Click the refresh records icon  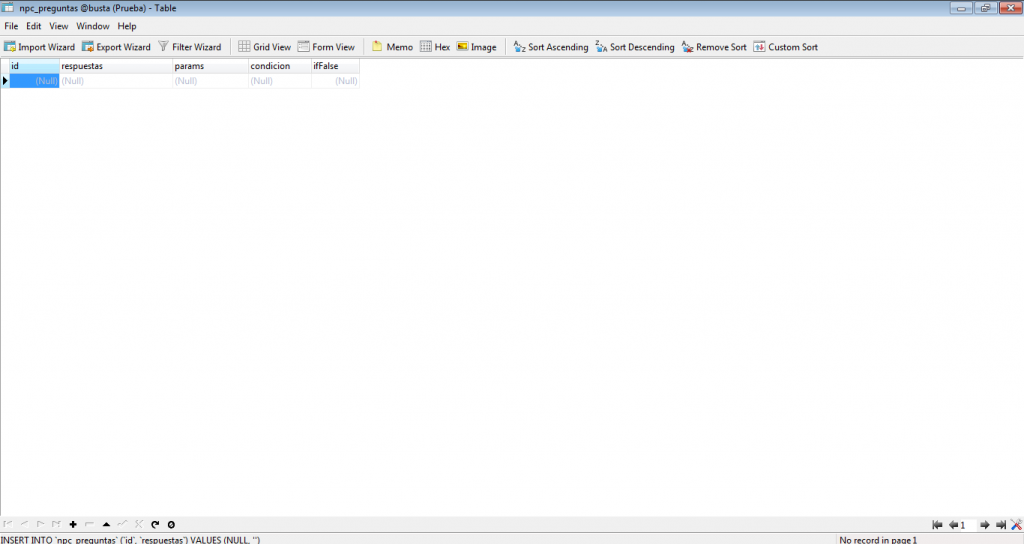pyautogui.click(x=155, y=524)
